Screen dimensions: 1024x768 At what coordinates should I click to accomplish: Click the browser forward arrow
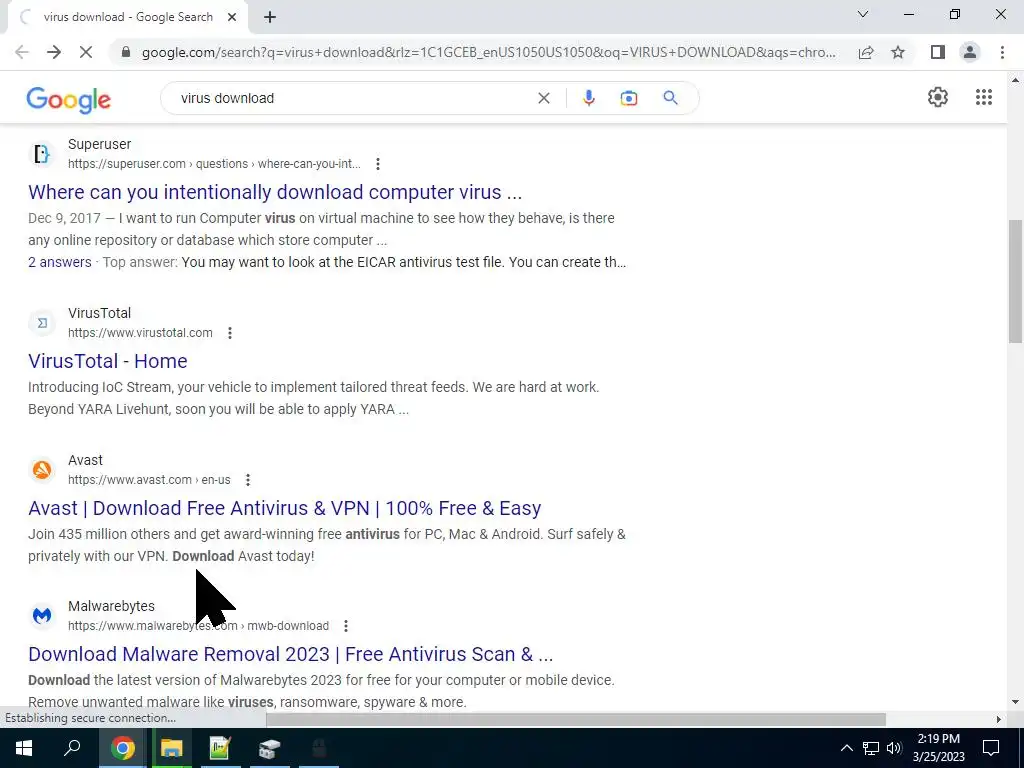(x=54, y=52)
